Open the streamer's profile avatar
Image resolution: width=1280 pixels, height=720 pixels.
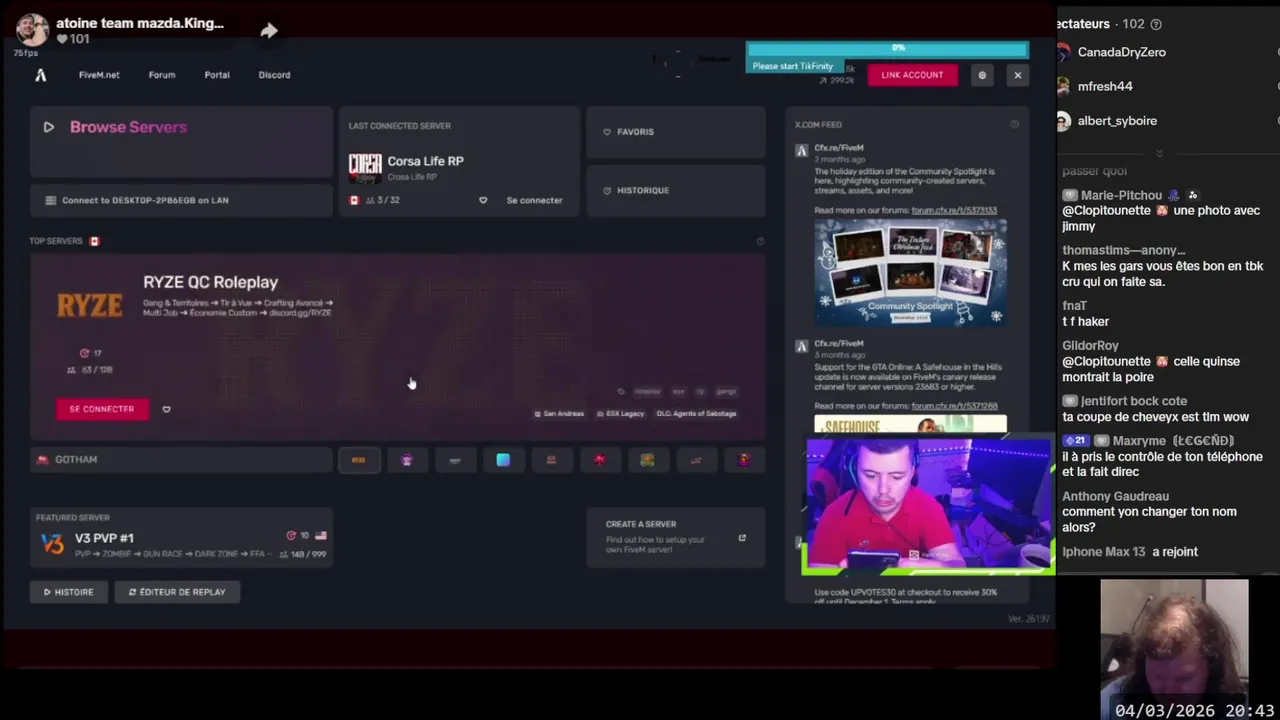32,30
